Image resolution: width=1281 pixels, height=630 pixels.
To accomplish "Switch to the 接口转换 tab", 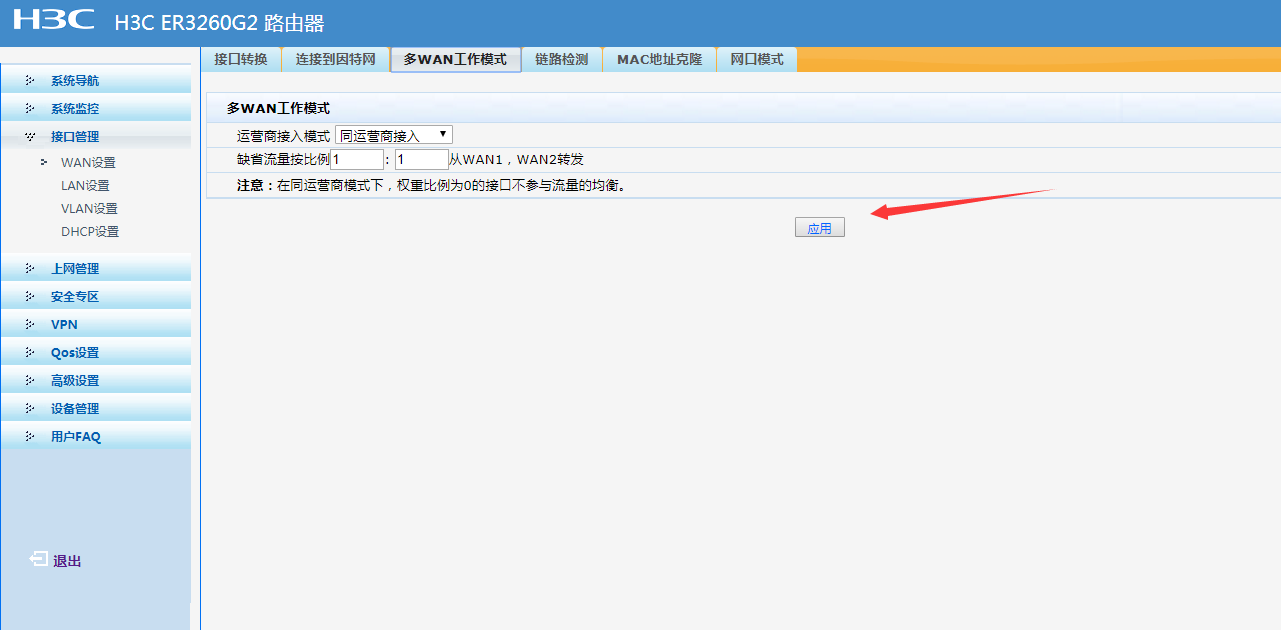I will [x=241, y=60].
